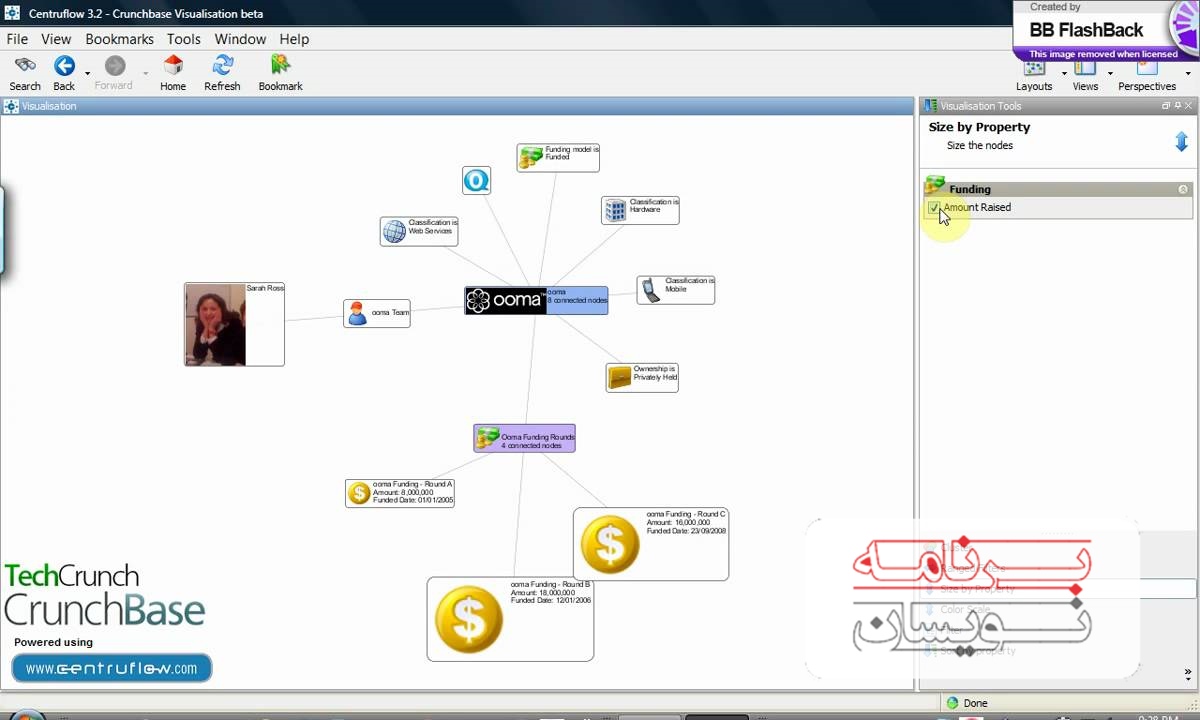Select the Classification is Hardware node
The height and width of the screenshot is (720, 1200).
640,210
